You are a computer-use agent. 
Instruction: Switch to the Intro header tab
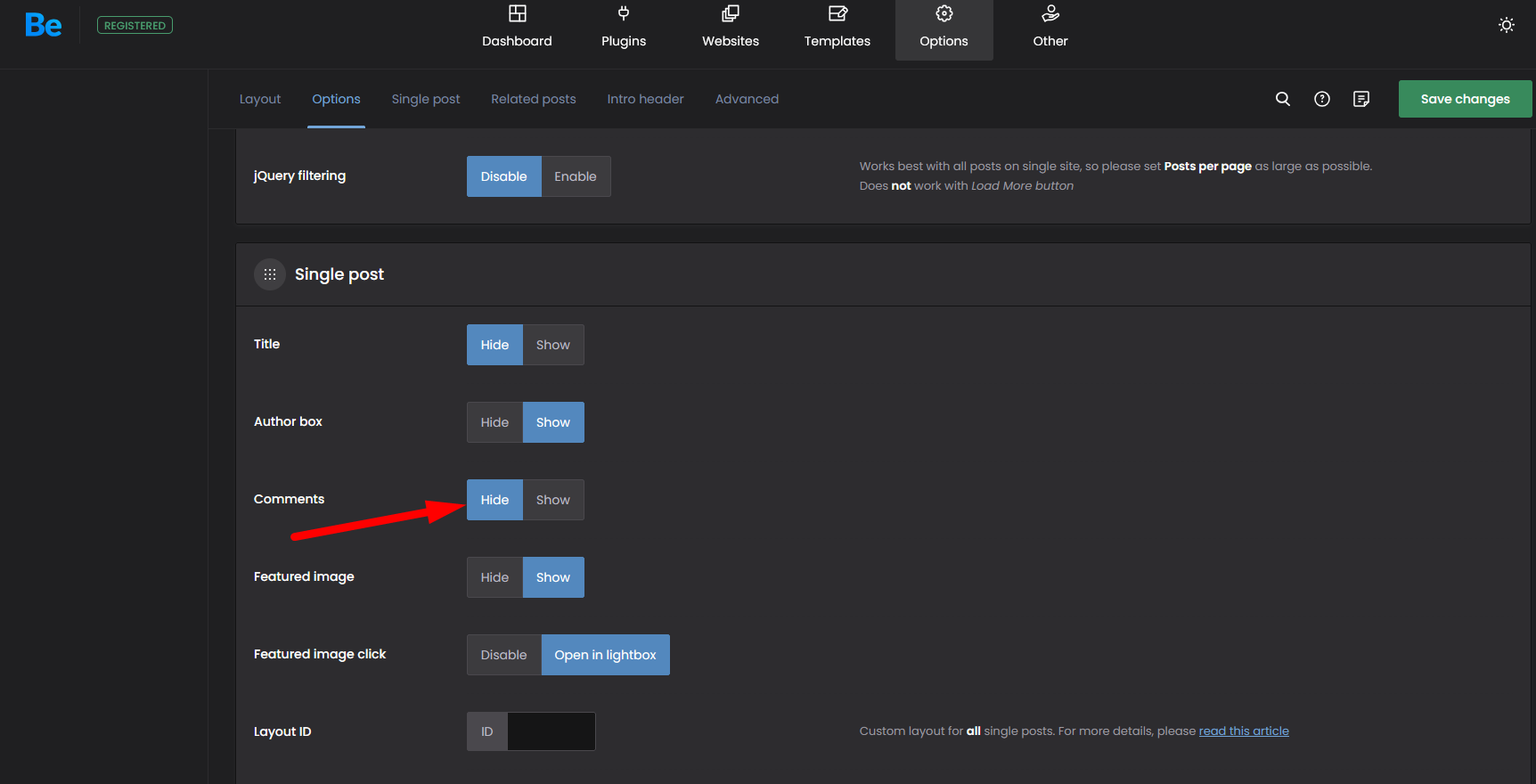coord(645,99)
